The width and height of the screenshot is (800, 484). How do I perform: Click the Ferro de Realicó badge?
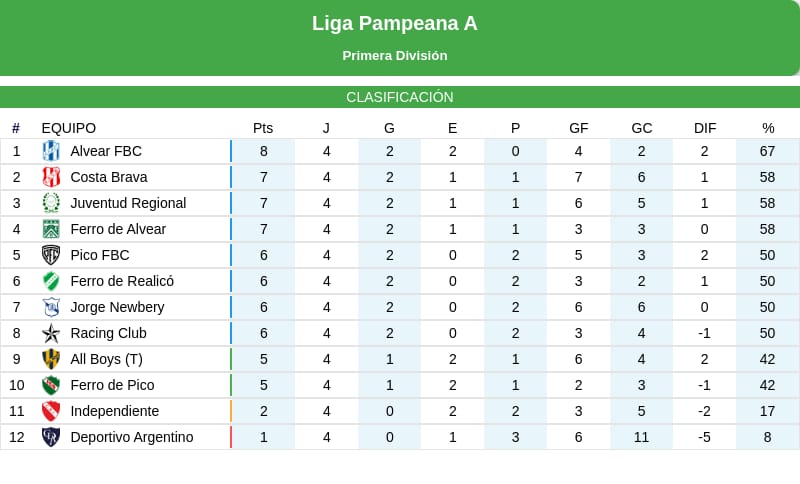51,281
